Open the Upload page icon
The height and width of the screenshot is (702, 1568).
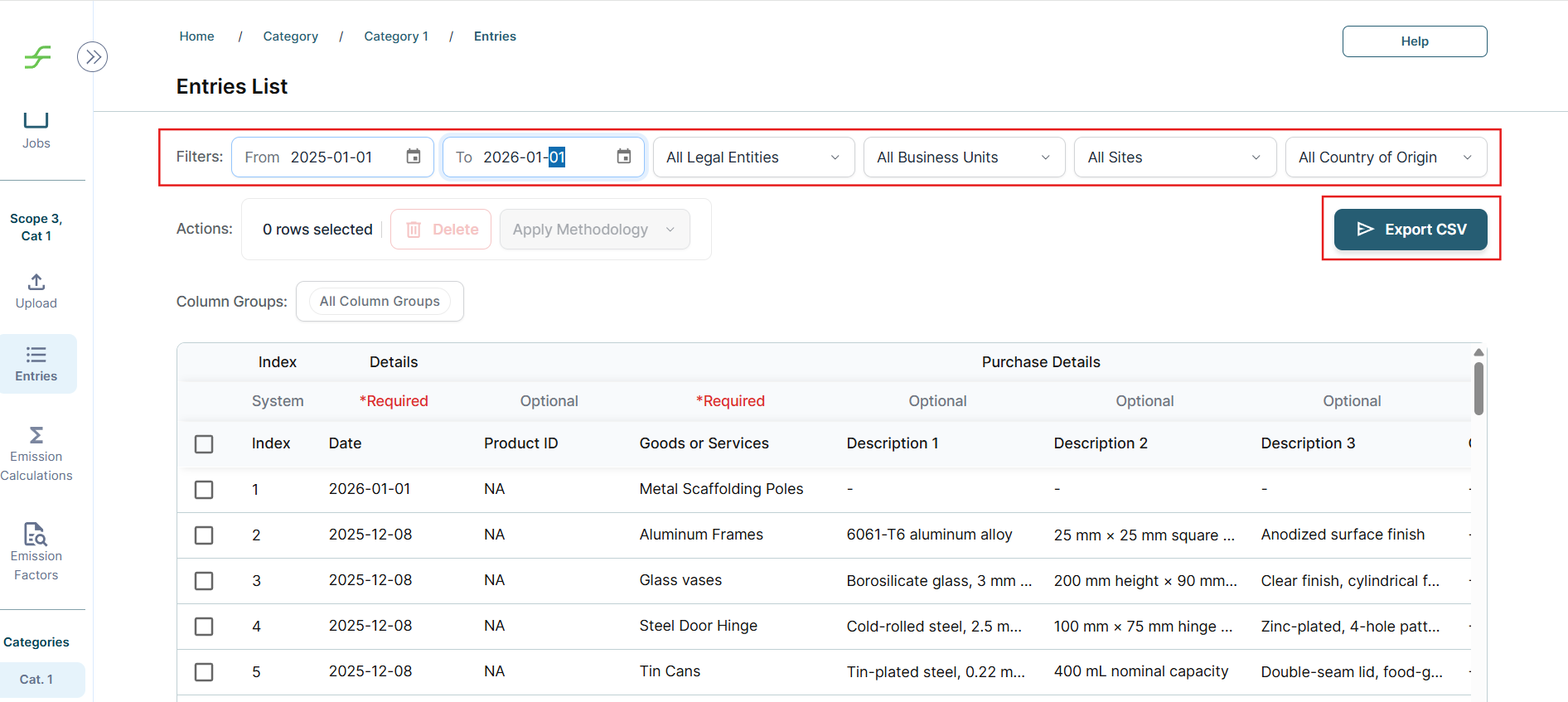point(36,282)
